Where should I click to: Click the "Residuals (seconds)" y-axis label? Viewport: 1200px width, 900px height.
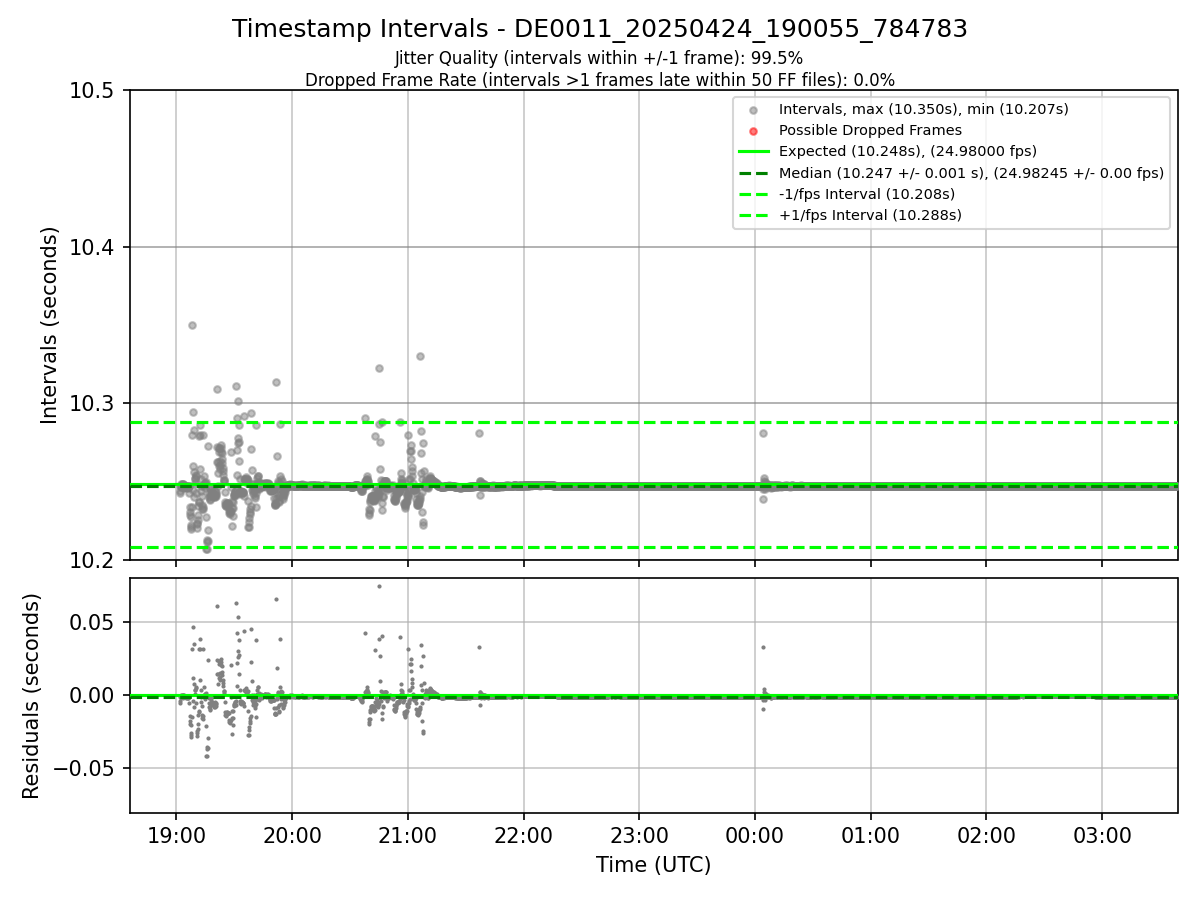[32, 696]
